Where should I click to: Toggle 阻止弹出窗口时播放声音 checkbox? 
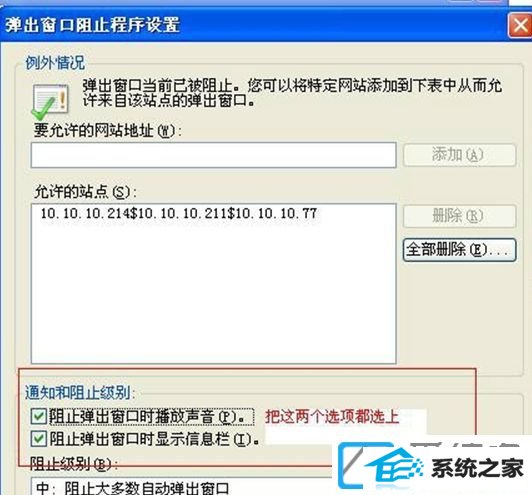[x=39, y=416]
